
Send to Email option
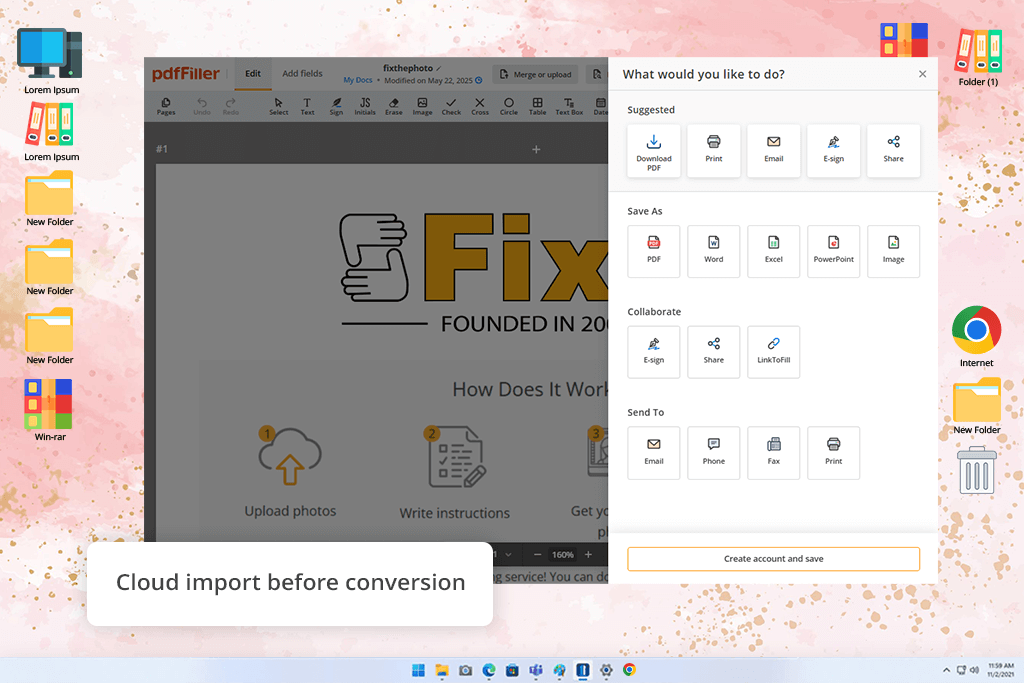tap(654, 453)
